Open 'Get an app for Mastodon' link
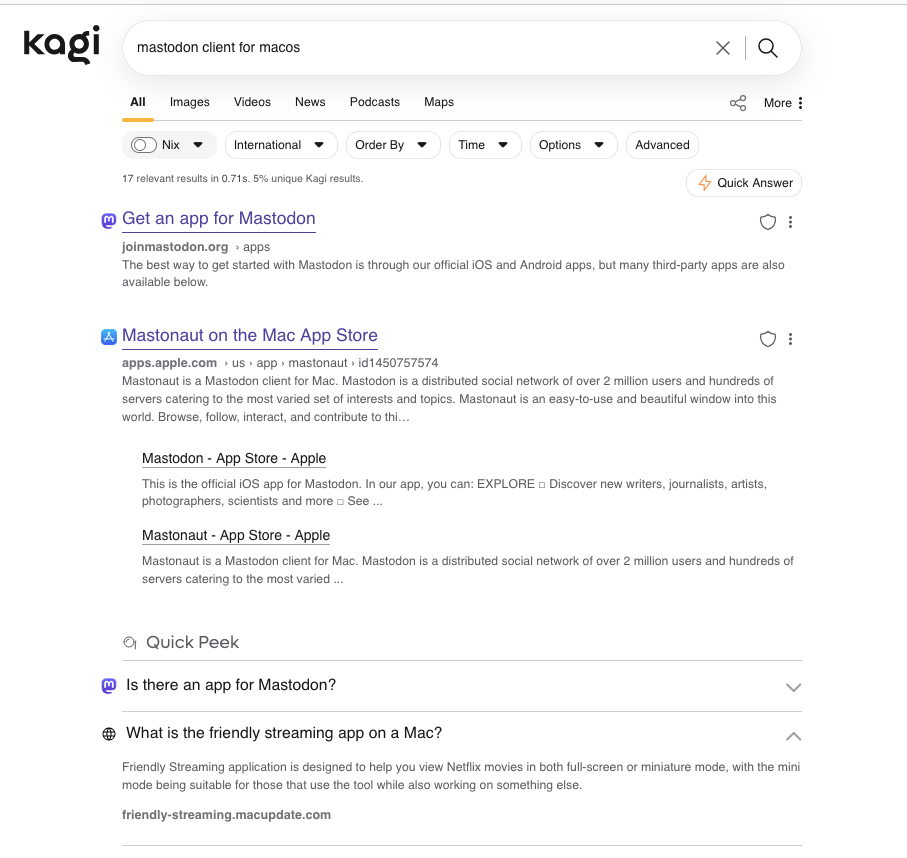 [219, 219]
